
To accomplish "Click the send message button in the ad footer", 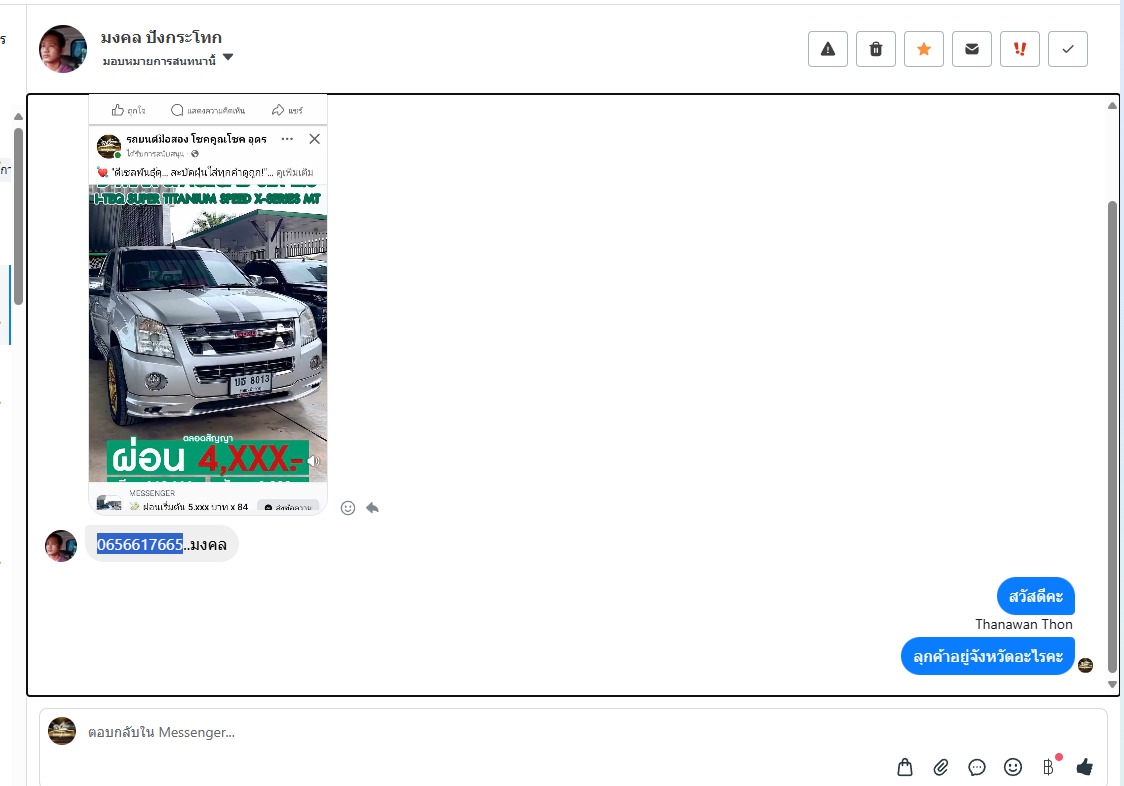I will click(288, 507).
